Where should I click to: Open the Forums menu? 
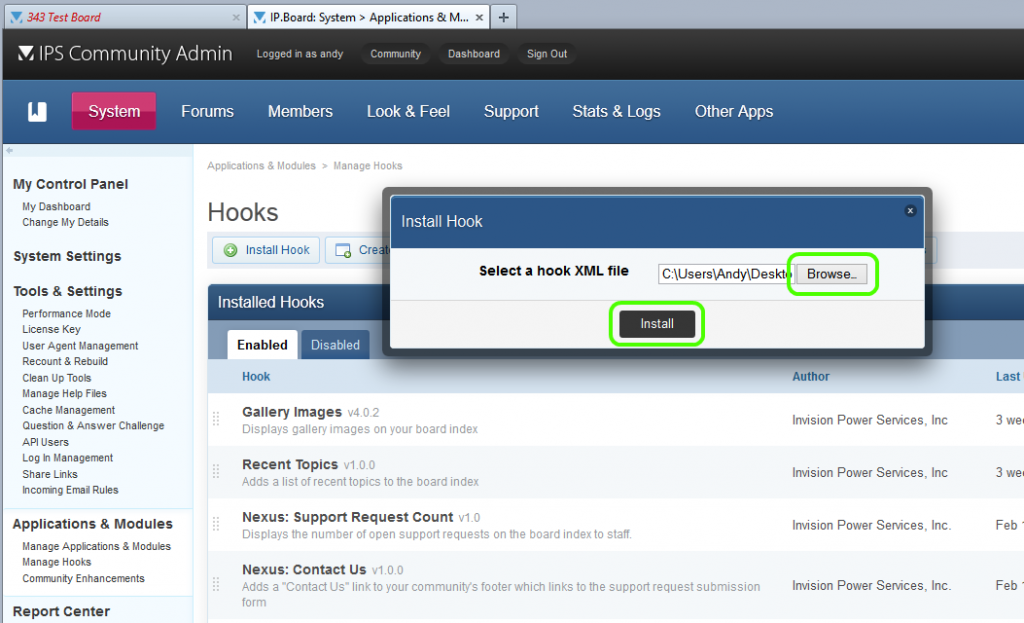point(207,112)
